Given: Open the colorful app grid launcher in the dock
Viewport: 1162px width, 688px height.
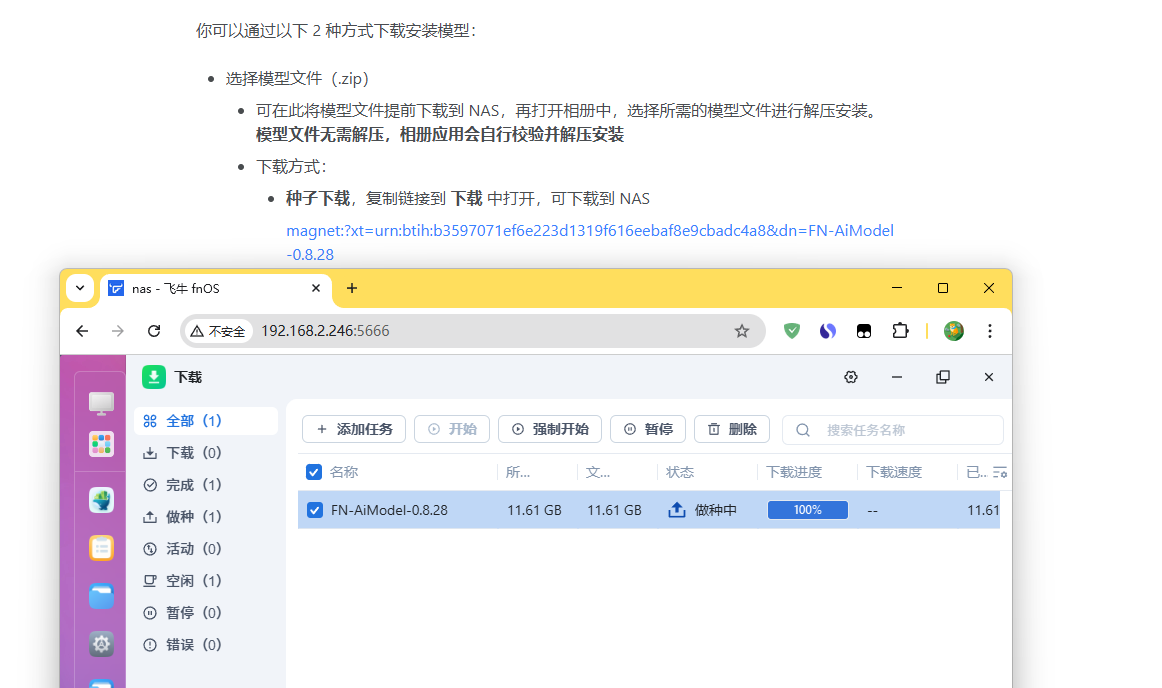Looking at the screenshot, I should [x=101, y=444].
